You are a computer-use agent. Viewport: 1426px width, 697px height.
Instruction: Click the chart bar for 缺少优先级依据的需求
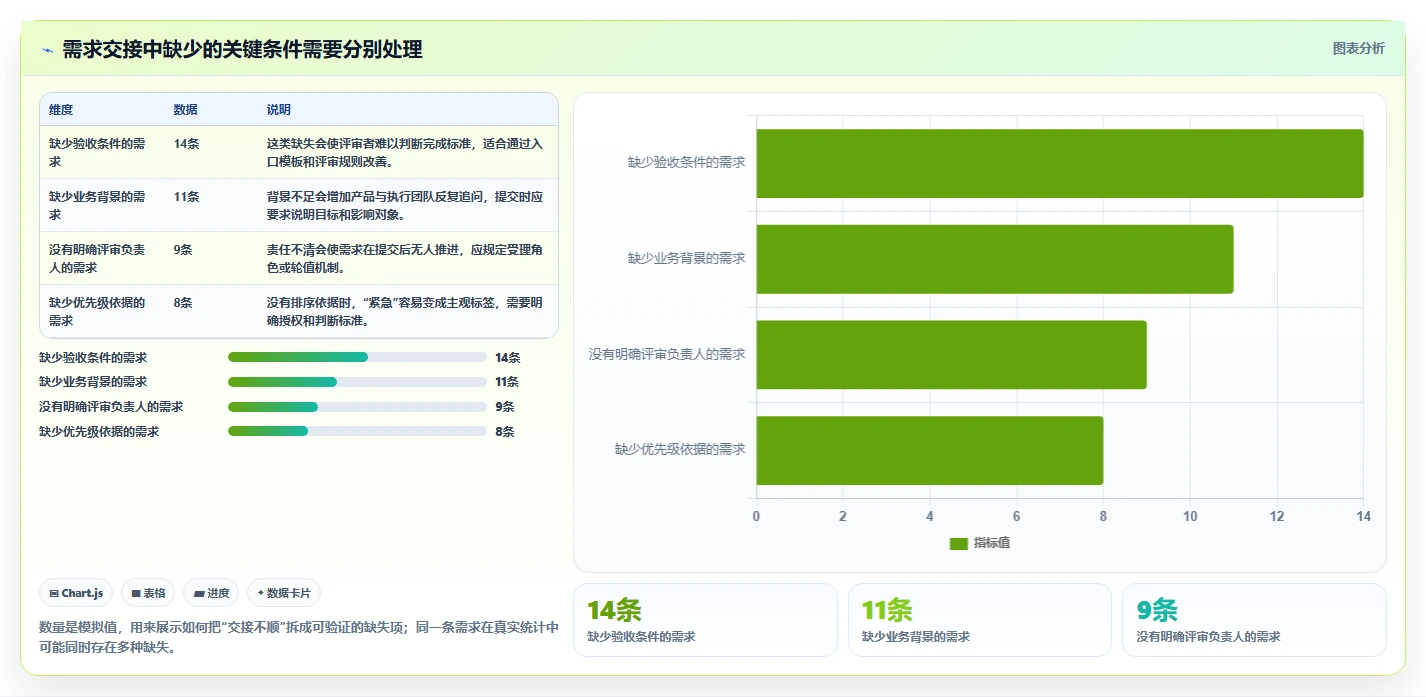click(930, 450)
